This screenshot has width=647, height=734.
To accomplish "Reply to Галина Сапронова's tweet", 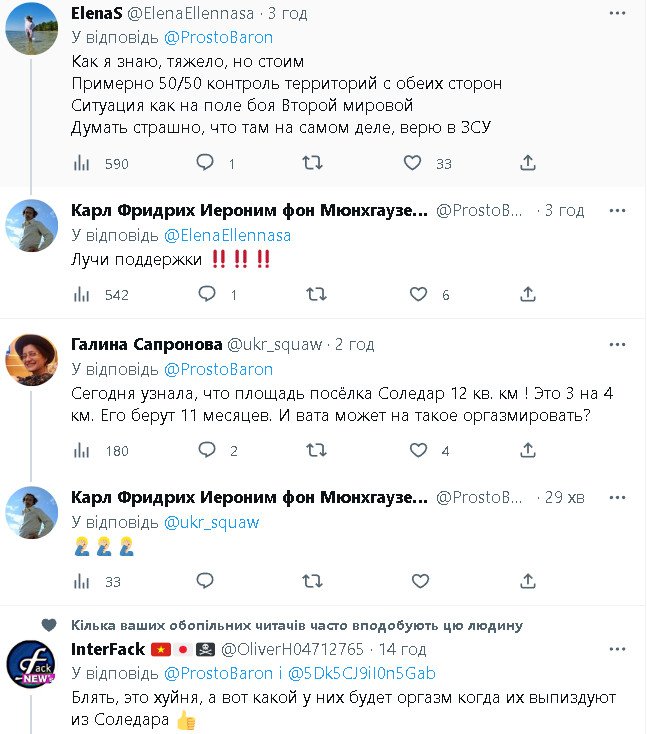I will [x=205, y=450].
